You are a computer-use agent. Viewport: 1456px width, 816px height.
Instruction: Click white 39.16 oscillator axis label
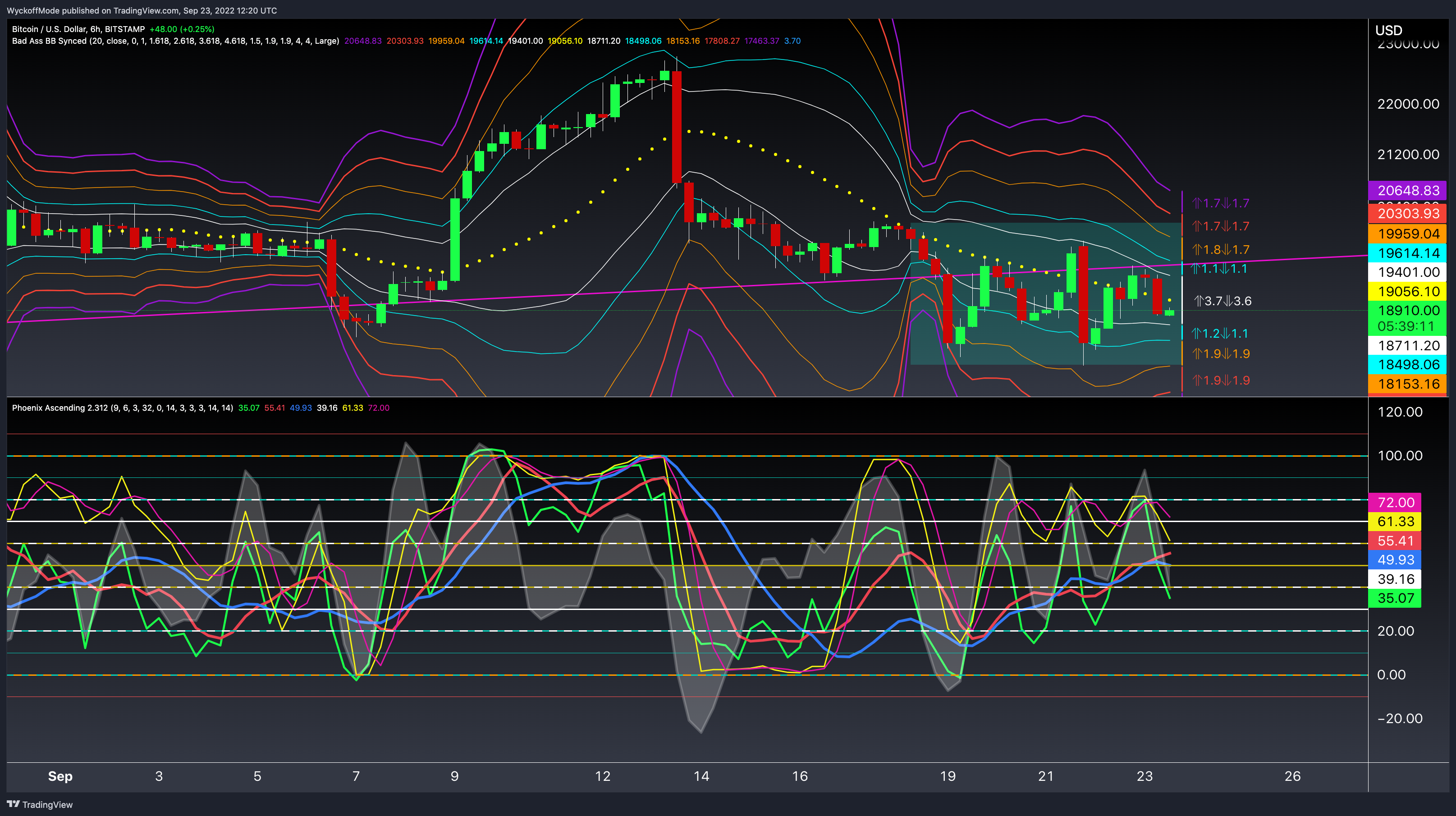click(x=1395, y=579)
